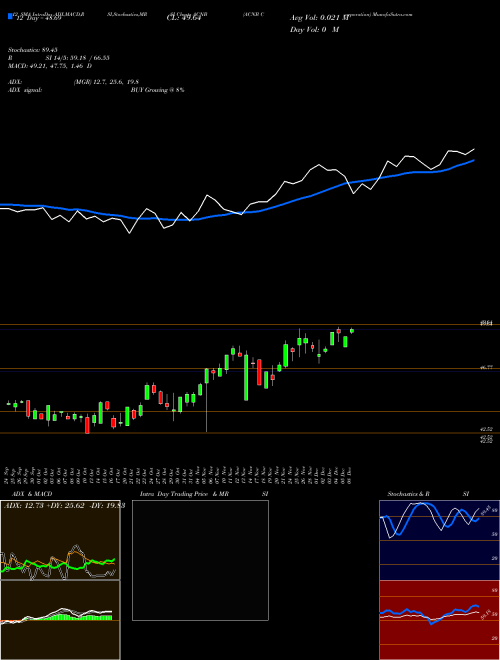The width and height of the screenshot is (500, 660).
Task: Open the red RSI chart panel
Action: [x=439, y=620]
